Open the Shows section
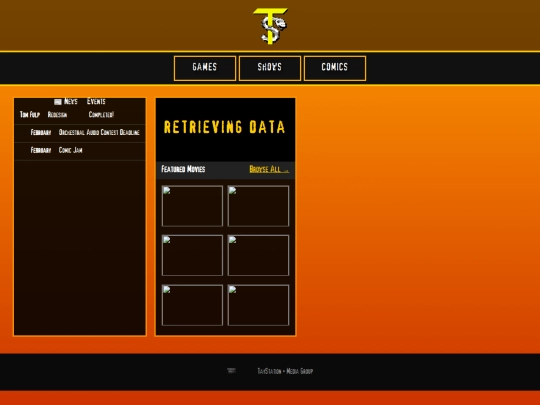Image resolution: width=540 pixels, height=405 pixels. [270, 68]
